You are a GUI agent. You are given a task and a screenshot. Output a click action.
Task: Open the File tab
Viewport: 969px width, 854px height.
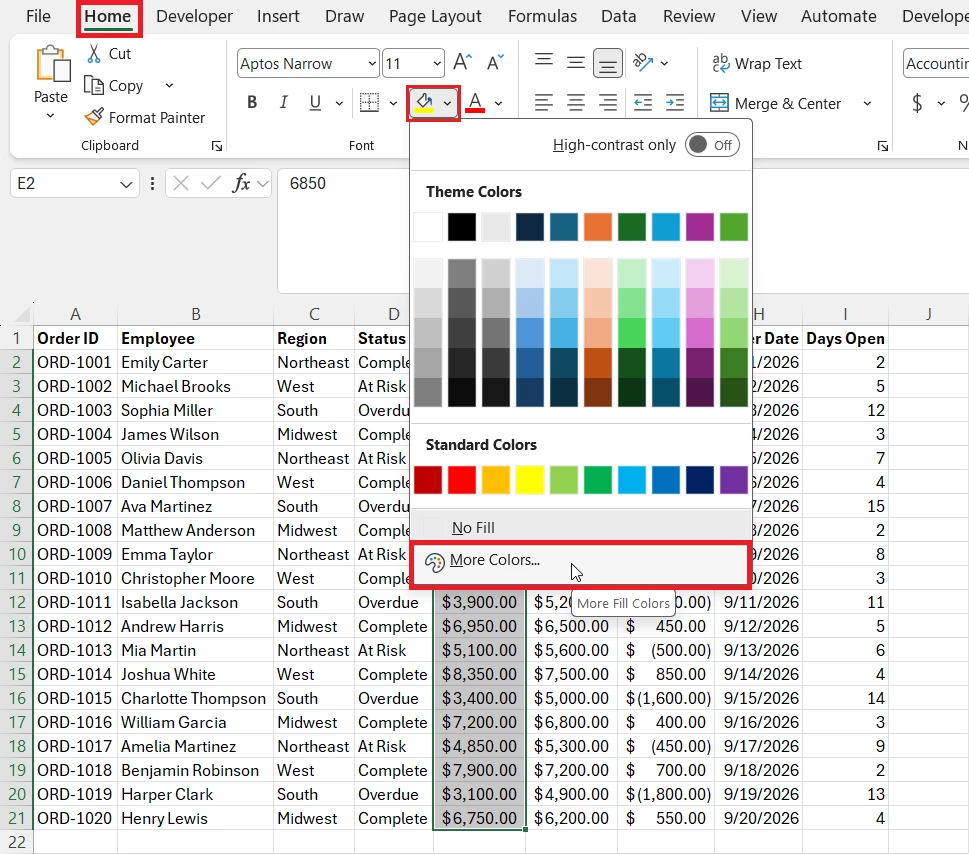coord(38,16)
